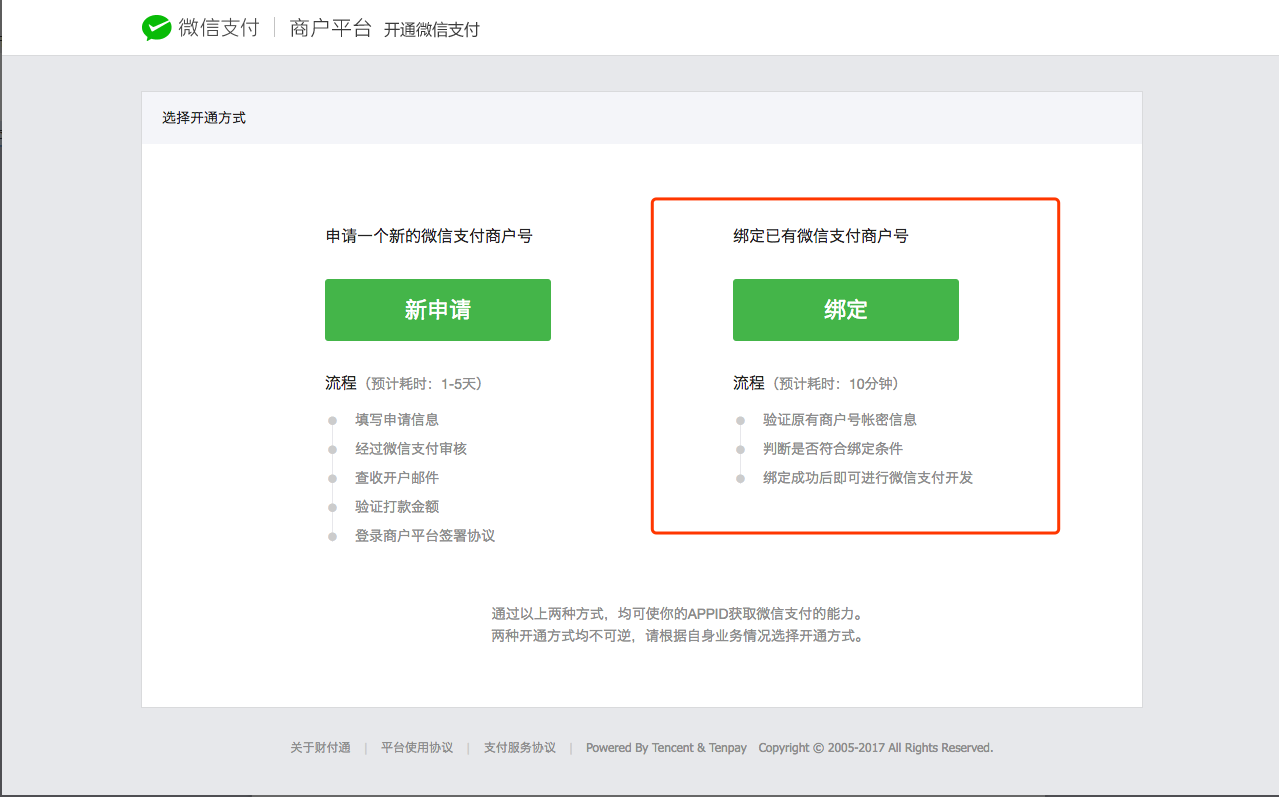Click the 开通微信支付 header title
This screenshot has width=1279, height=797.
432,30
